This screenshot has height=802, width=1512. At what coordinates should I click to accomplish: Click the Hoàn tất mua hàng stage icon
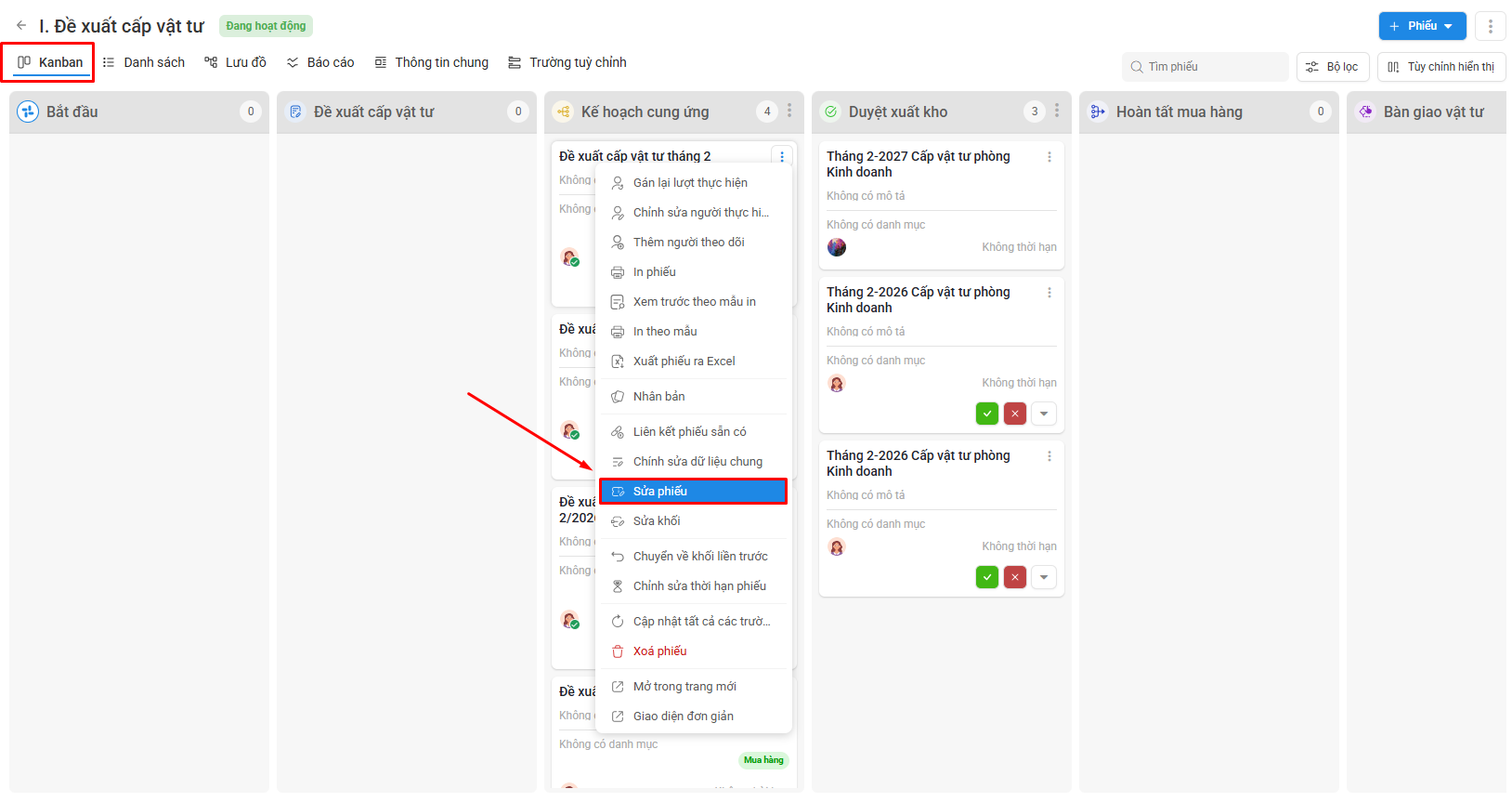(x=1098, y=112)
